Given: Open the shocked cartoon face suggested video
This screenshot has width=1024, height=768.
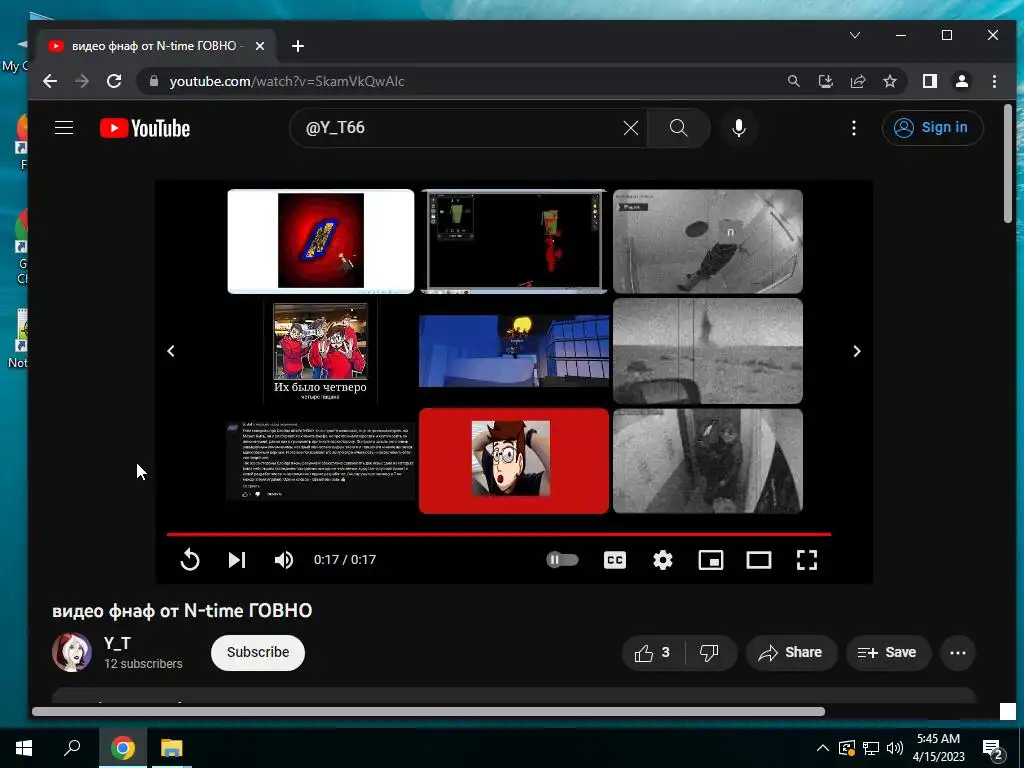Looking at the screenshot, I should pos(514,461).
